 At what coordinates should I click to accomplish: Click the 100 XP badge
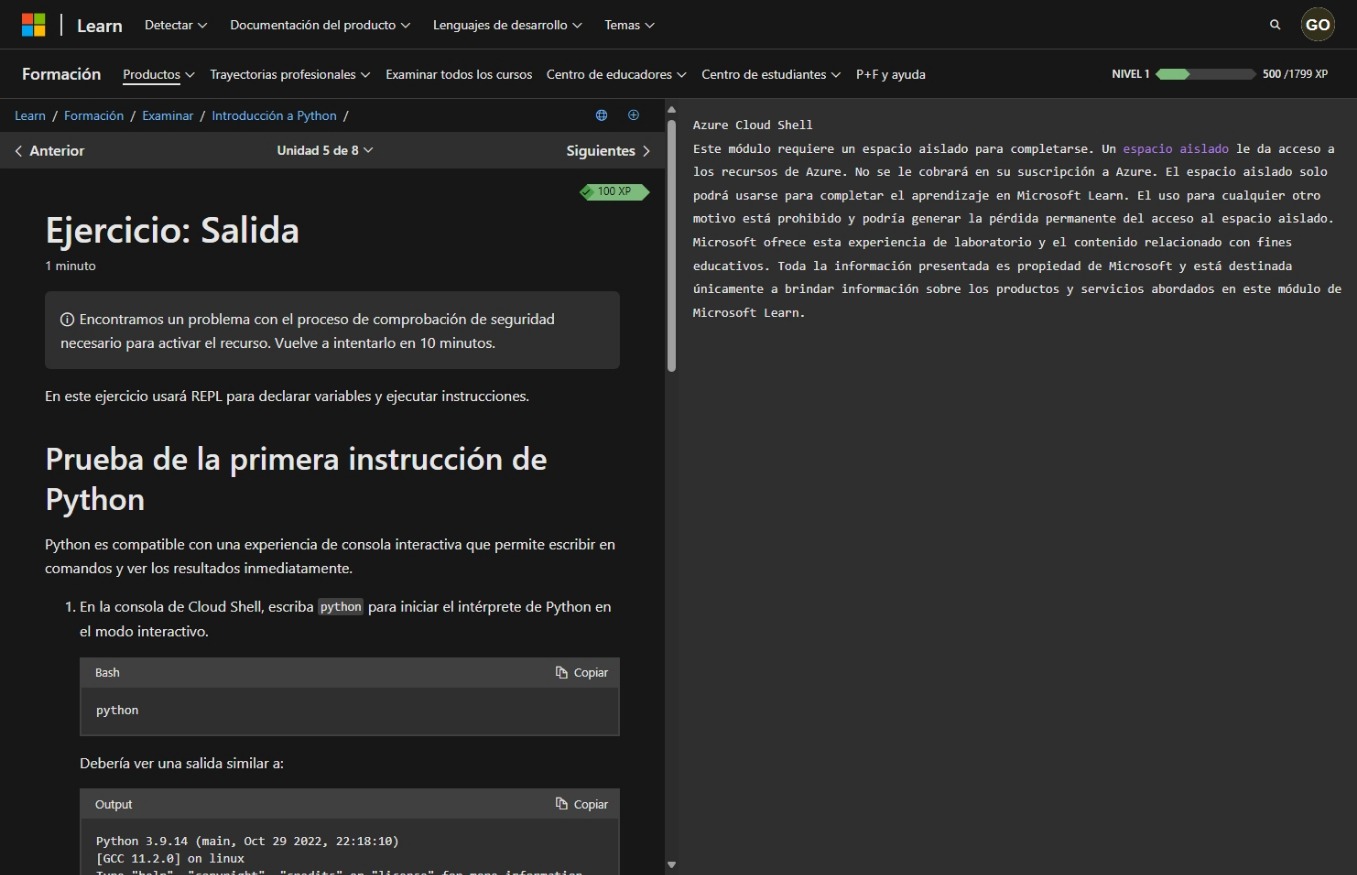coord(614,192)
